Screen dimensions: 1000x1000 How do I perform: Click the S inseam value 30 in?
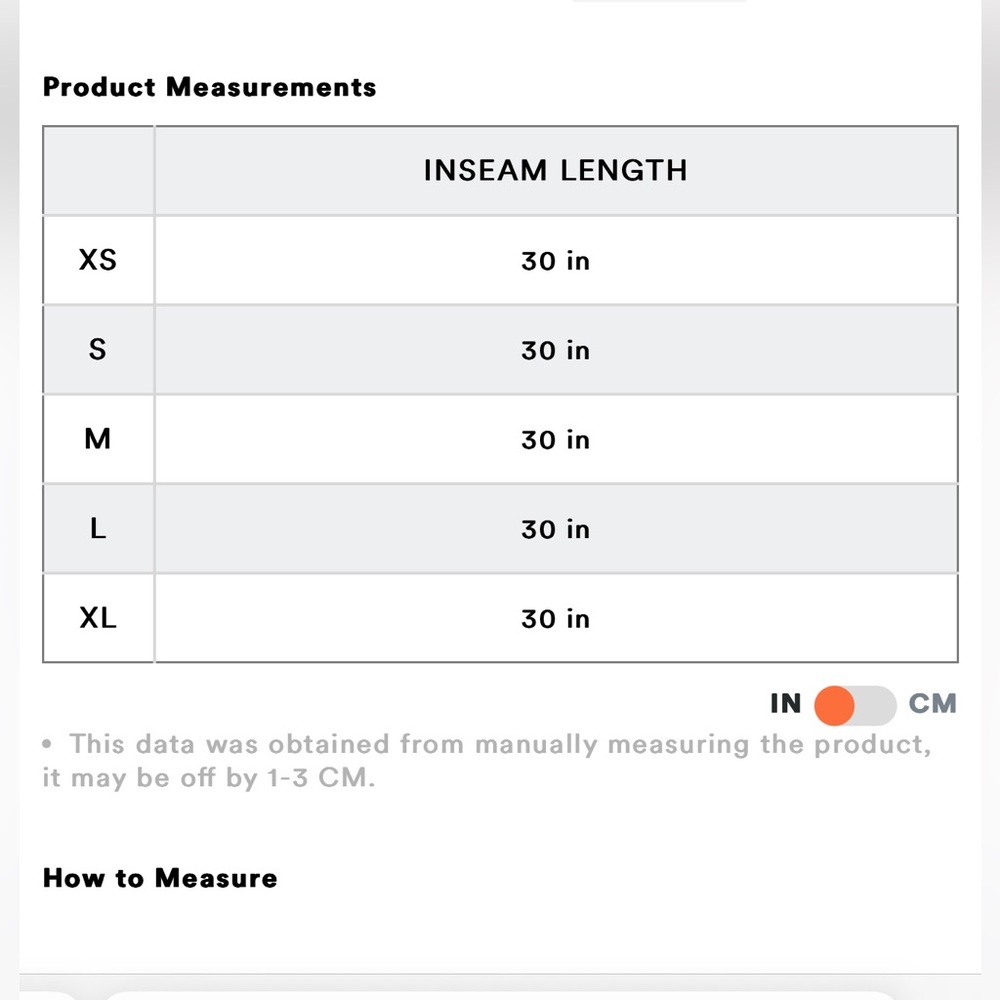pyautogui.click(x=555, y=350)
